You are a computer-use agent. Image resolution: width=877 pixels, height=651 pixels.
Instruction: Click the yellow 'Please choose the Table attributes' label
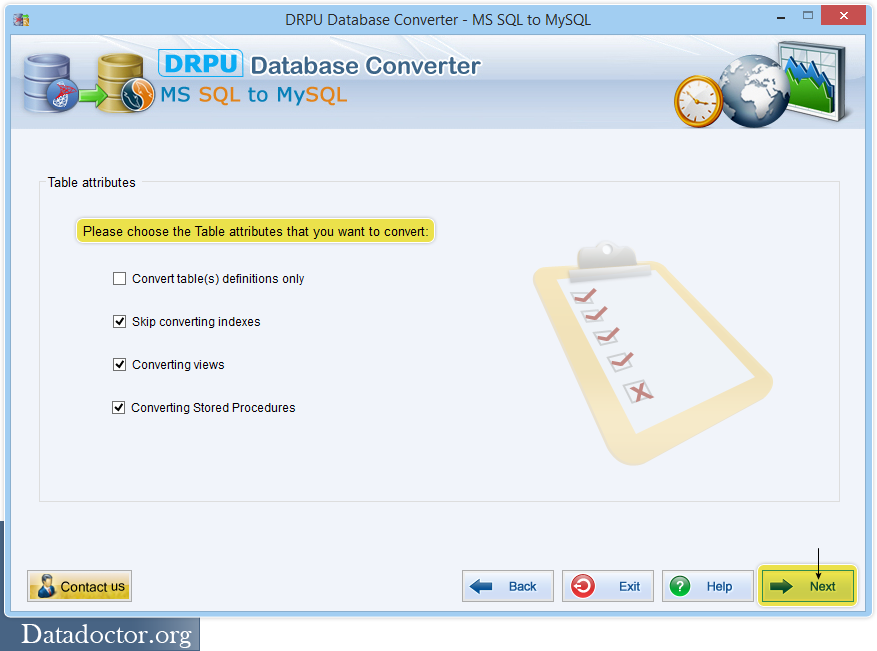[256, 231]
